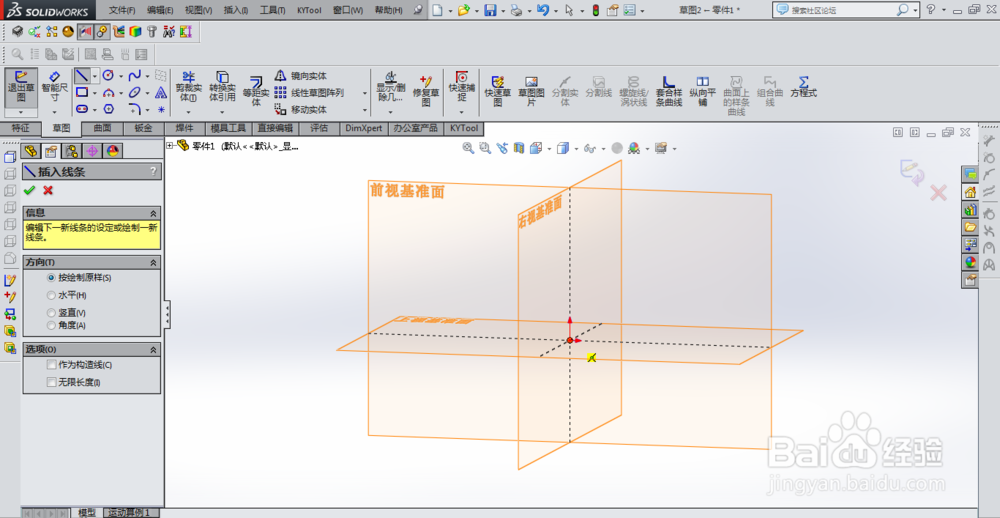Viewport: 1000px width, 518px height.
Task: Click 套合样条曲线 fit spline tool
Action: (669, 91)
